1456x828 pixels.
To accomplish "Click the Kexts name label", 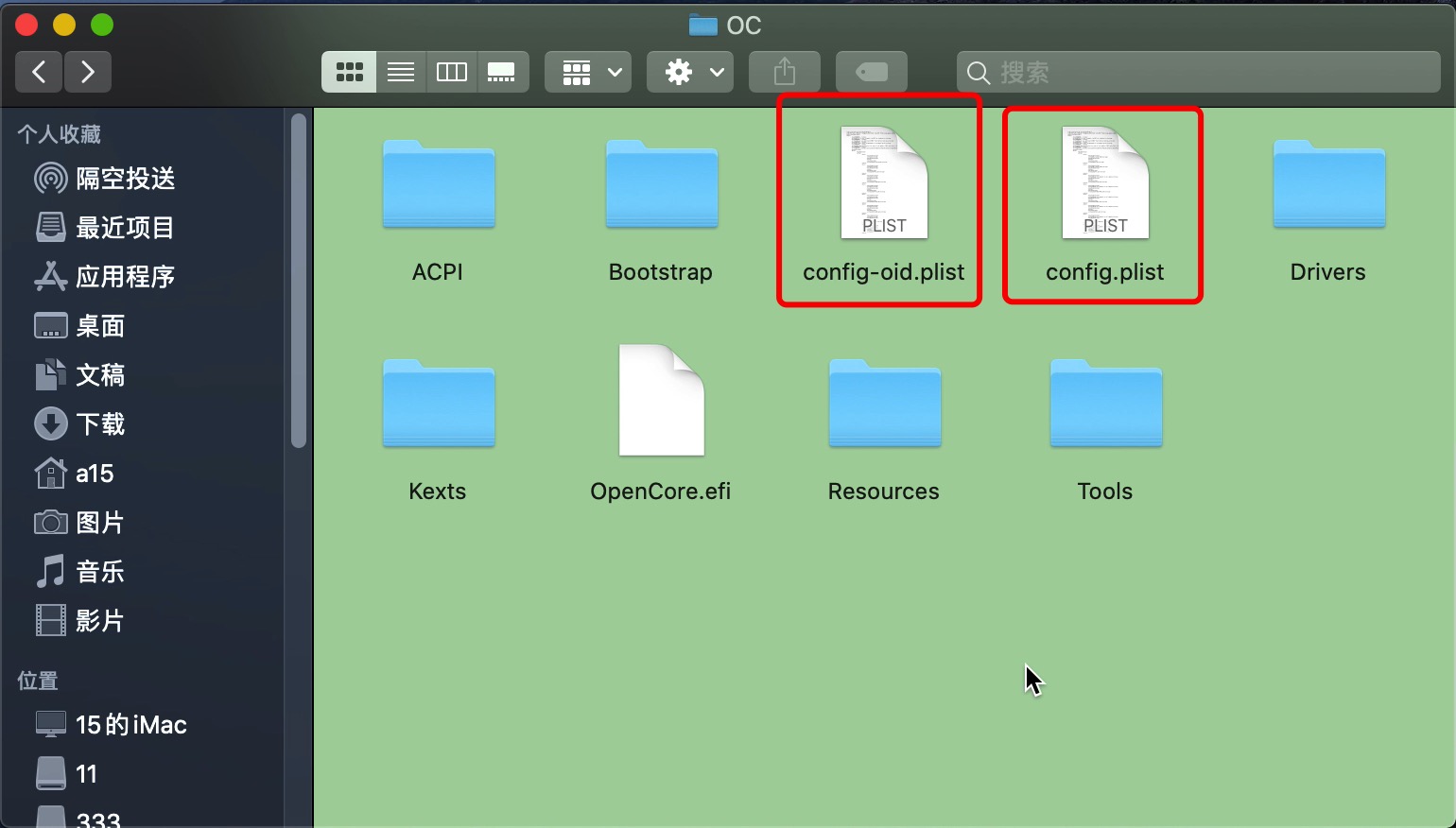I will coord(438,492).
